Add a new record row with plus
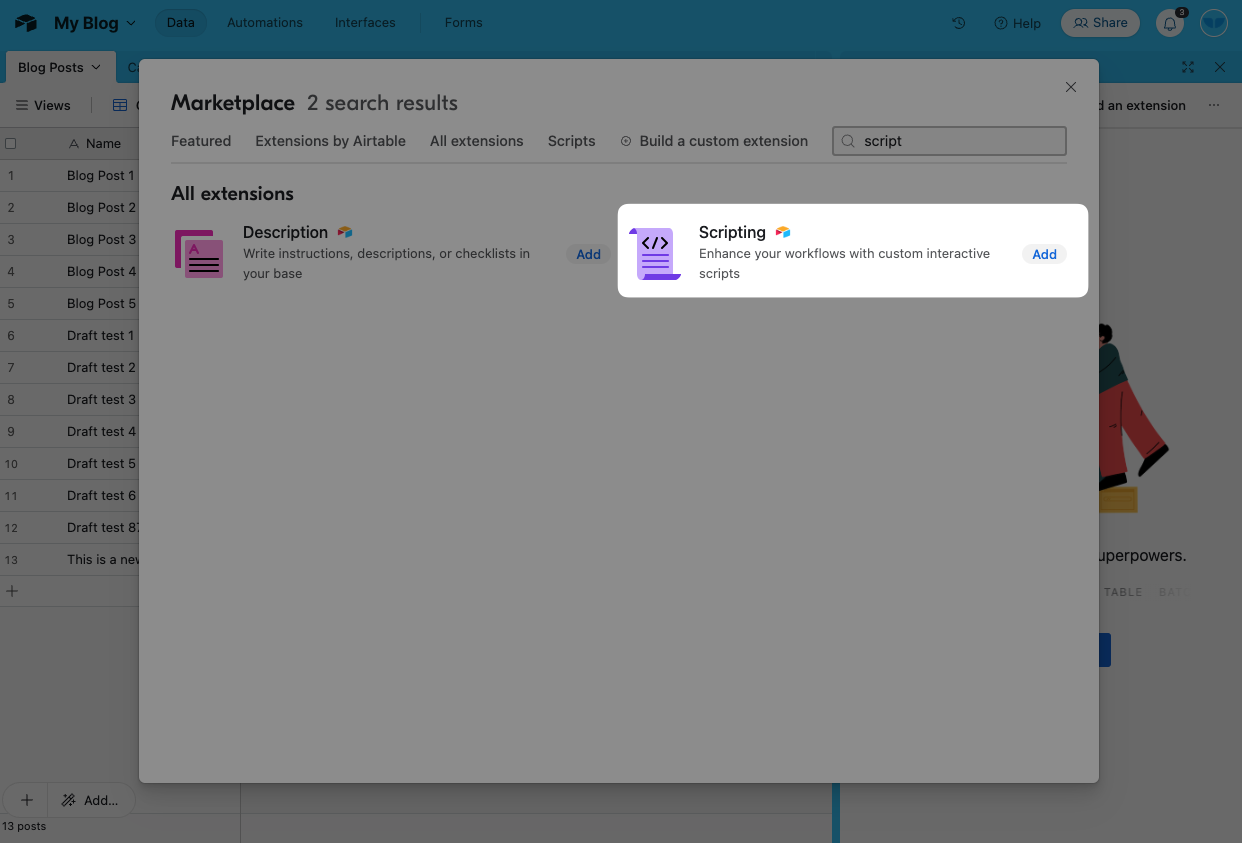 coord(12,591)
